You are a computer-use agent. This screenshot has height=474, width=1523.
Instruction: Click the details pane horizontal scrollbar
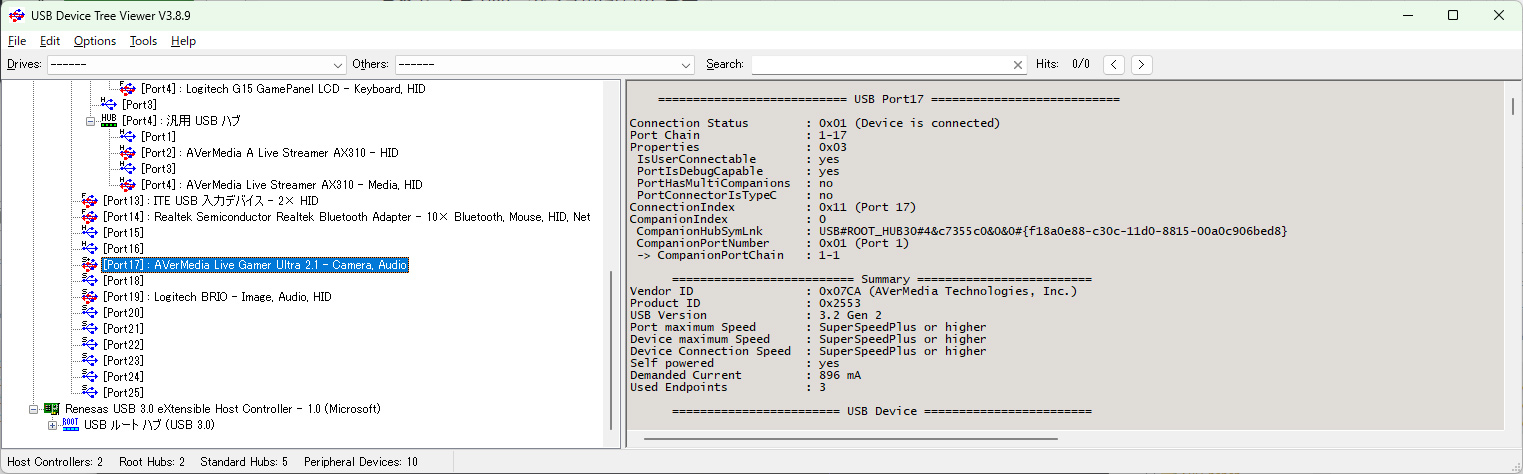[851, 438]
